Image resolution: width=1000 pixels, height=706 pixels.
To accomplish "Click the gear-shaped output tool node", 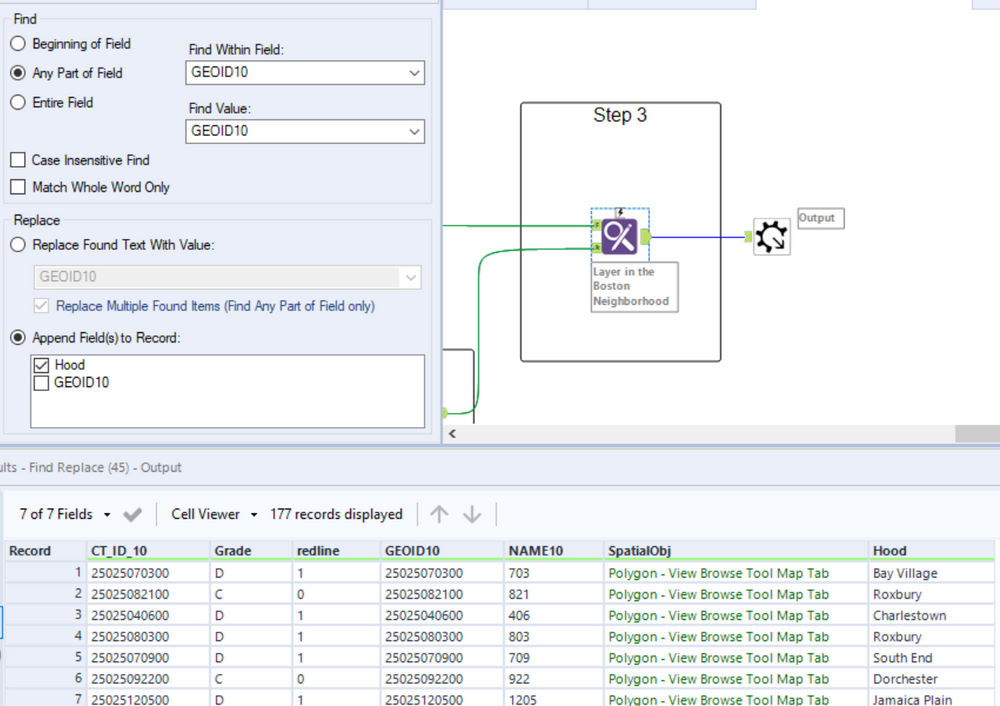I will click(771, 237).
